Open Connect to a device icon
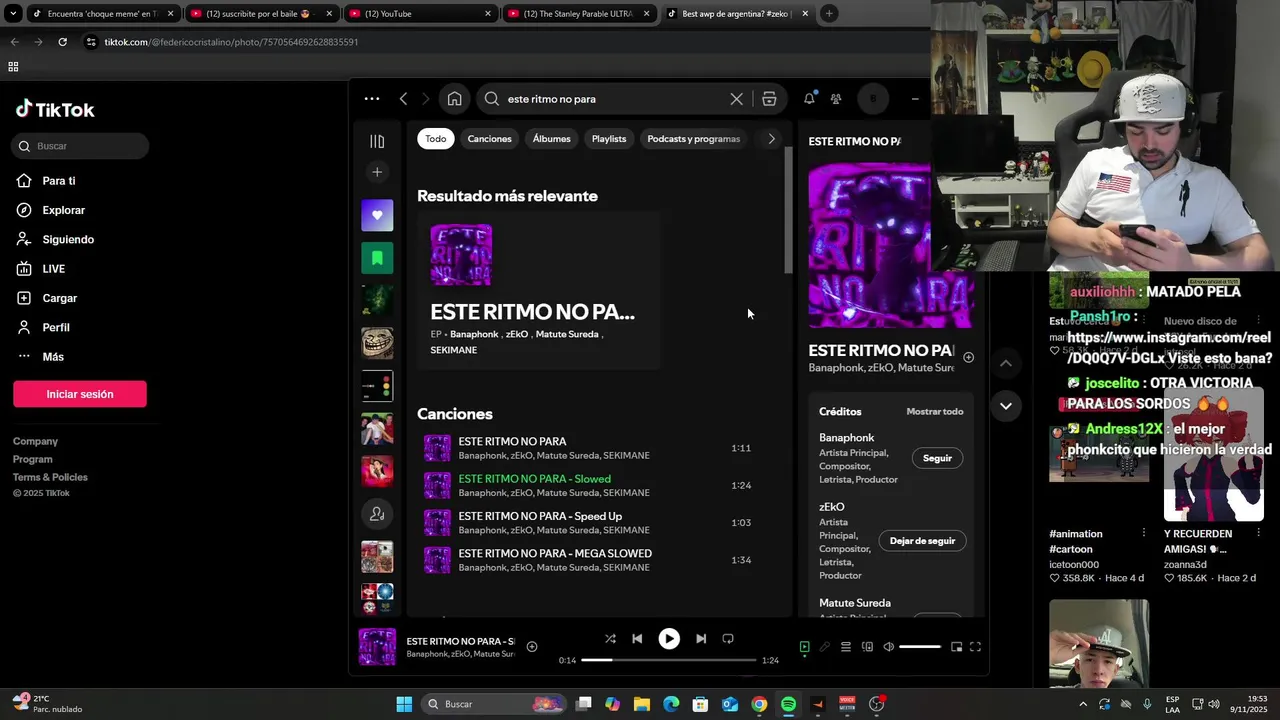This screenshot has width=1280, height=720. [x=867, y=647]
